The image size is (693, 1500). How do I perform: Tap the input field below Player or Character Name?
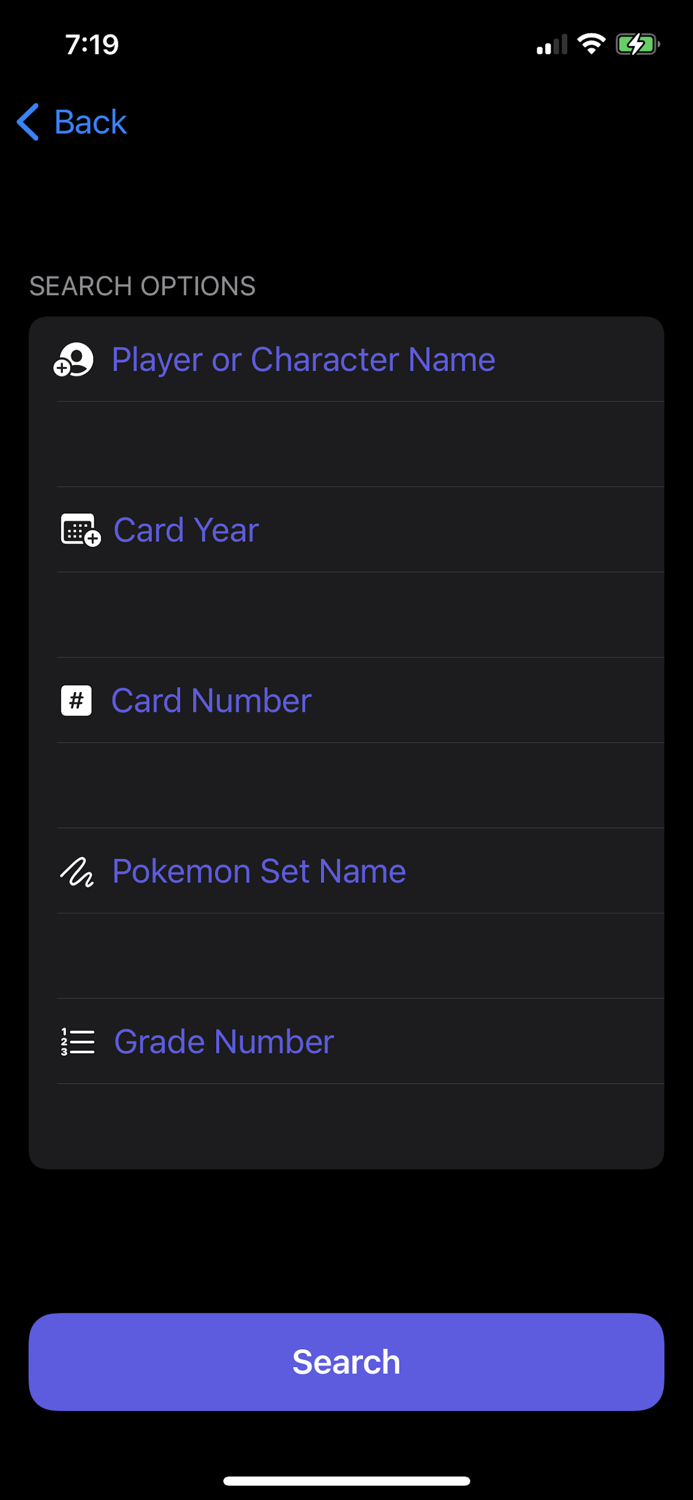pyautogui.click(x=346, y=443)
